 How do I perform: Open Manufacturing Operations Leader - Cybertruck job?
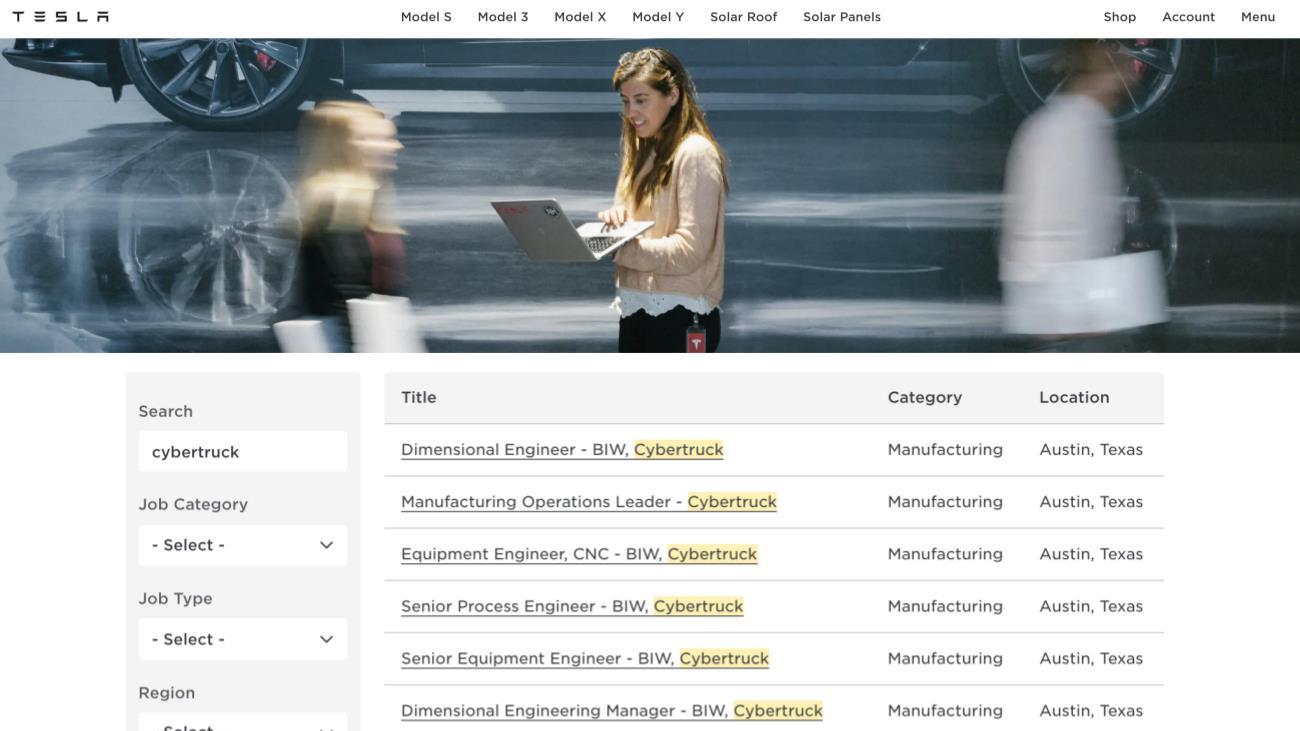[589, 502]
